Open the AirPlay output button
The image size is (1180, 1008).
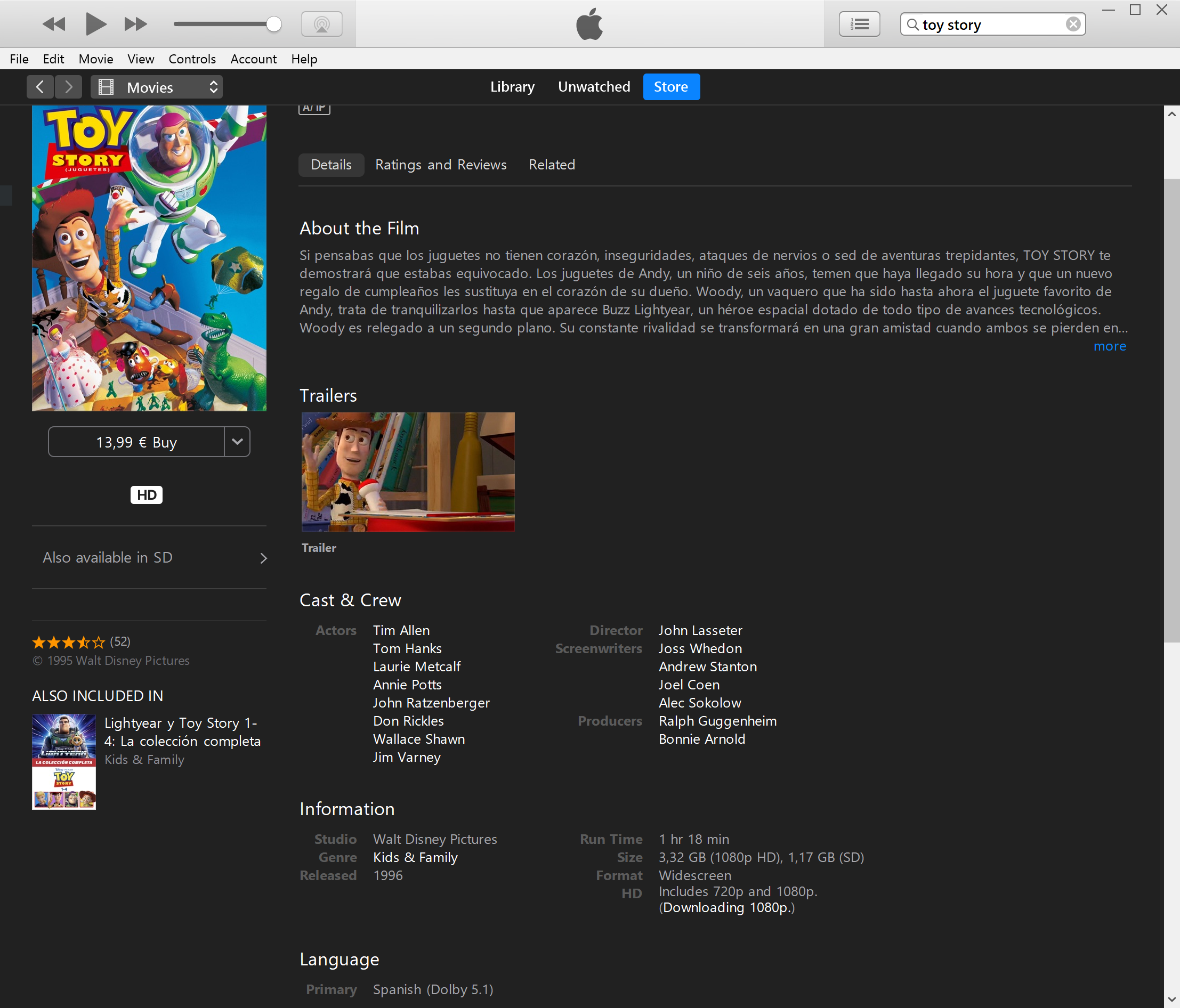coord(322,25)
